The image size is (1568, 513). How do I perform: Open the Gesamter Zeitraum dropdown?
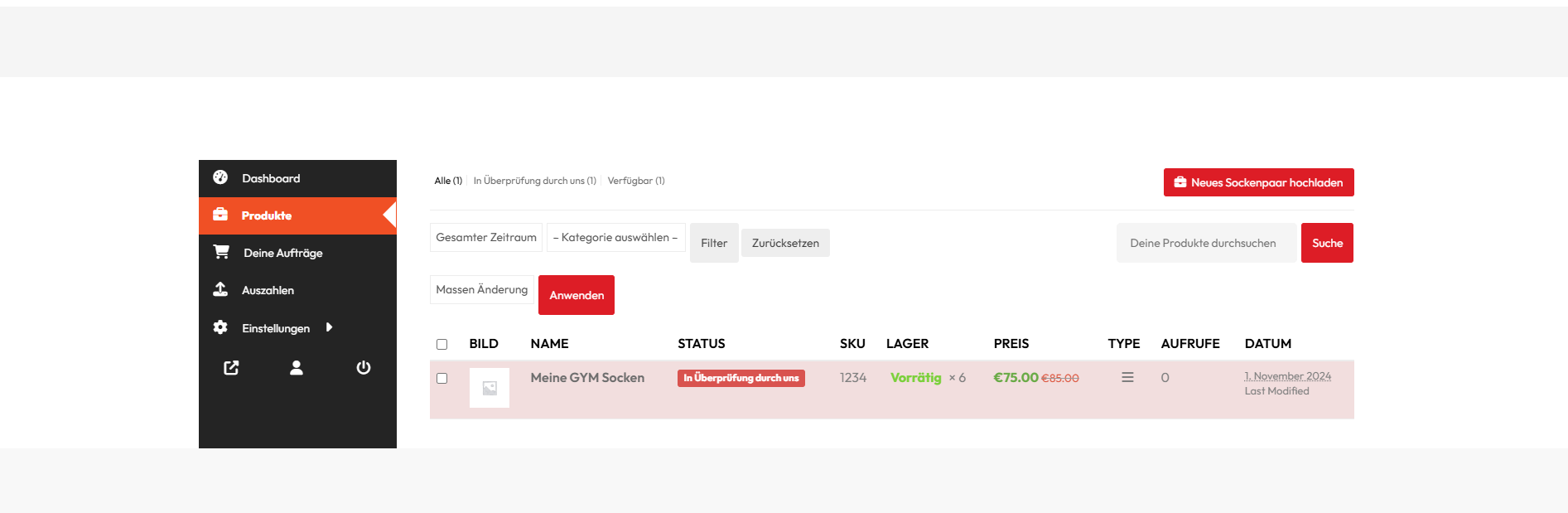[x=486, y=238]
